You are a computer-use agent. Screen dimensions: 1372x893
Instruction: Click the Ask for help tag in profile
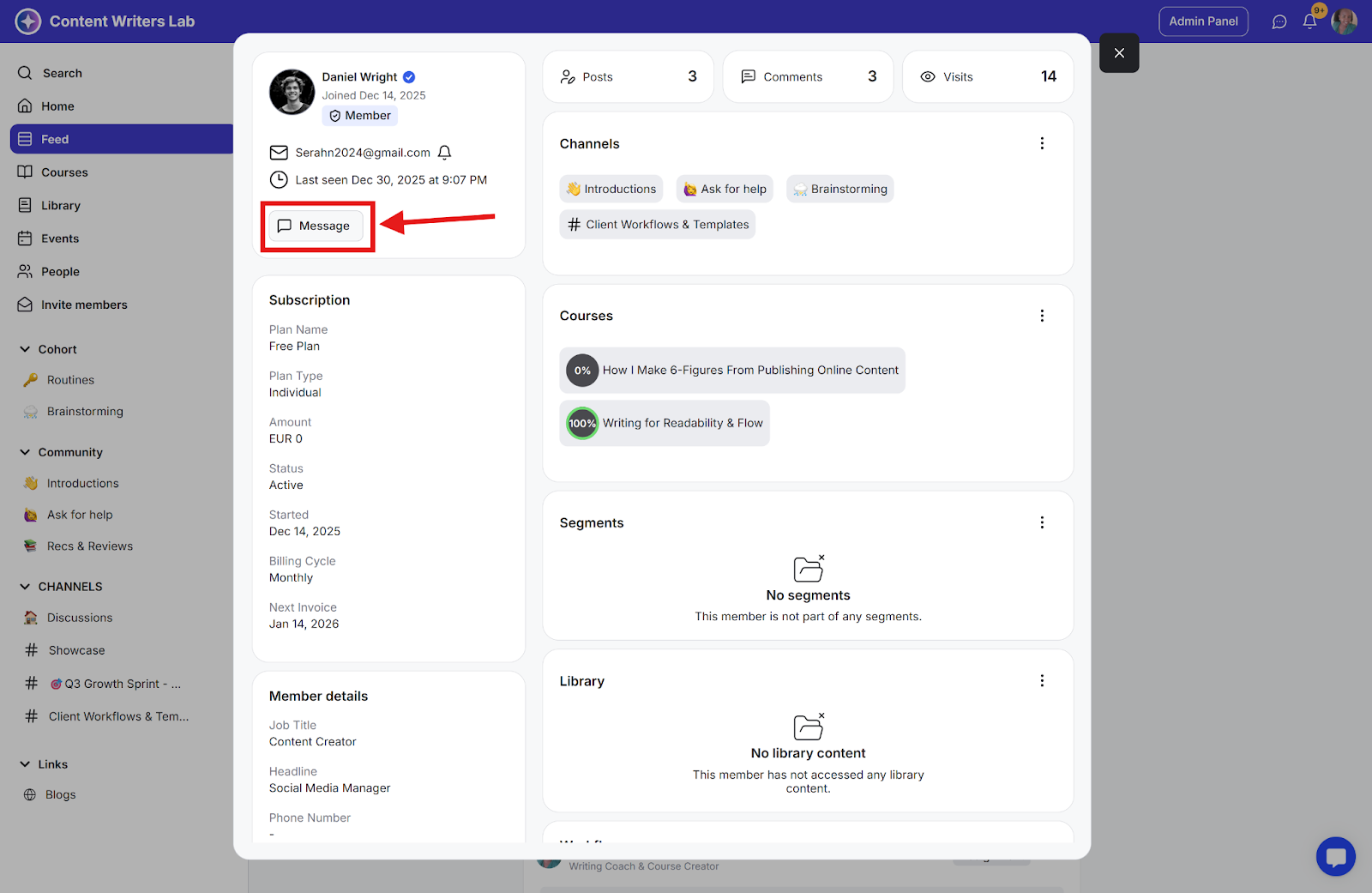(x=725, y=189)
